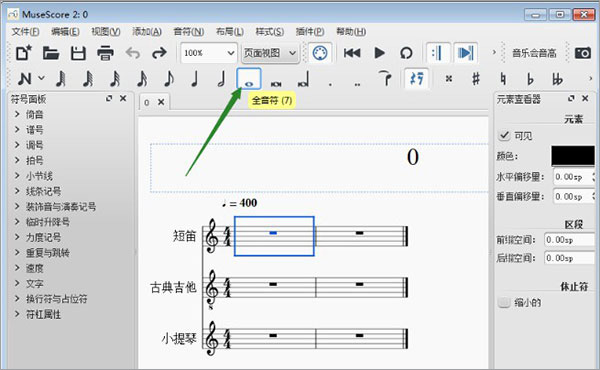
Task: Expand 调号 palette
Action: pyautogui.click(x=17, y=145)
